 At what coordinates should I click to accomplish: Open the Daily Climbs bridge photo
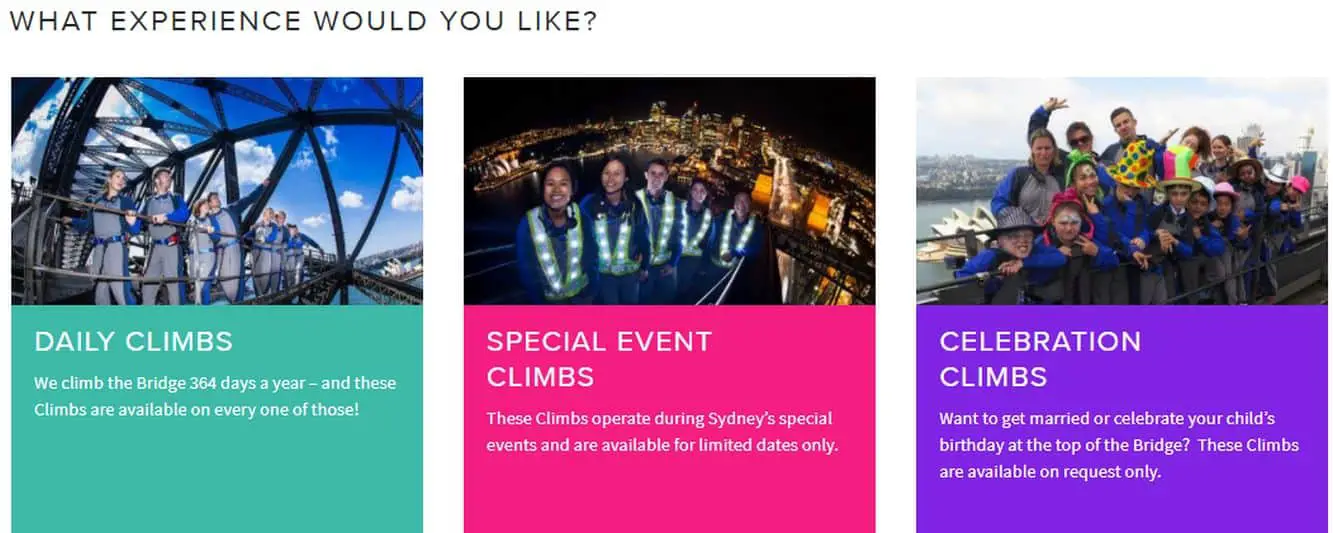pyautogui.click(x=217, y=191)
